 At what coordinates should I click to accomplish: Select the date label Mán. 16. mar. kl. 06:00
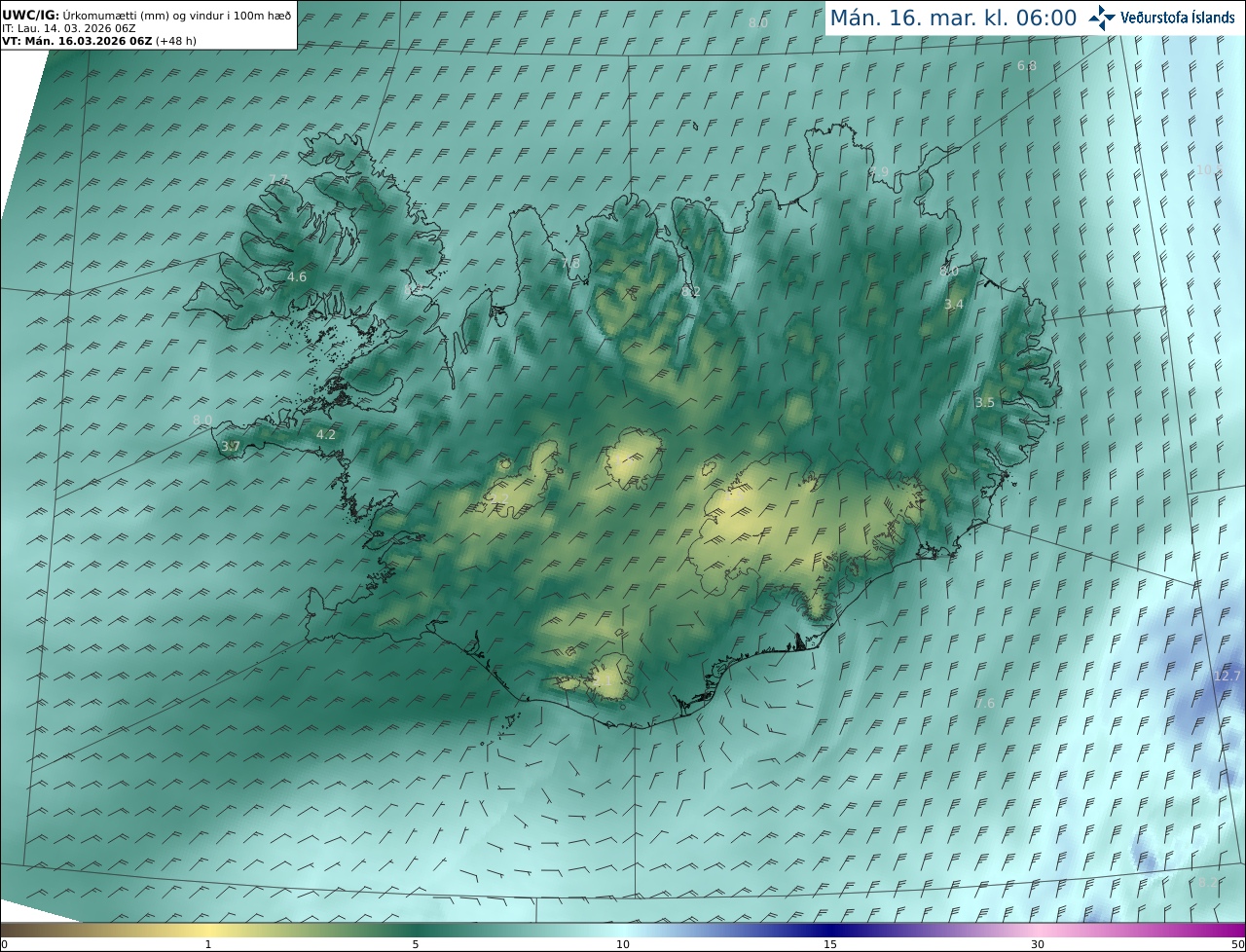tap(953, 18)
